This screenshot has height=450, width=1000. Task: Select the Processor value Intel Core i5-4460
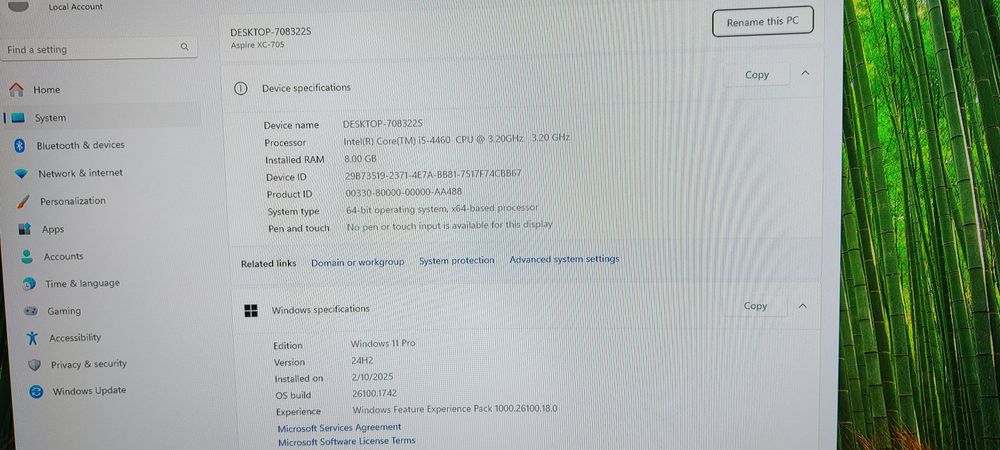[457, 138]
